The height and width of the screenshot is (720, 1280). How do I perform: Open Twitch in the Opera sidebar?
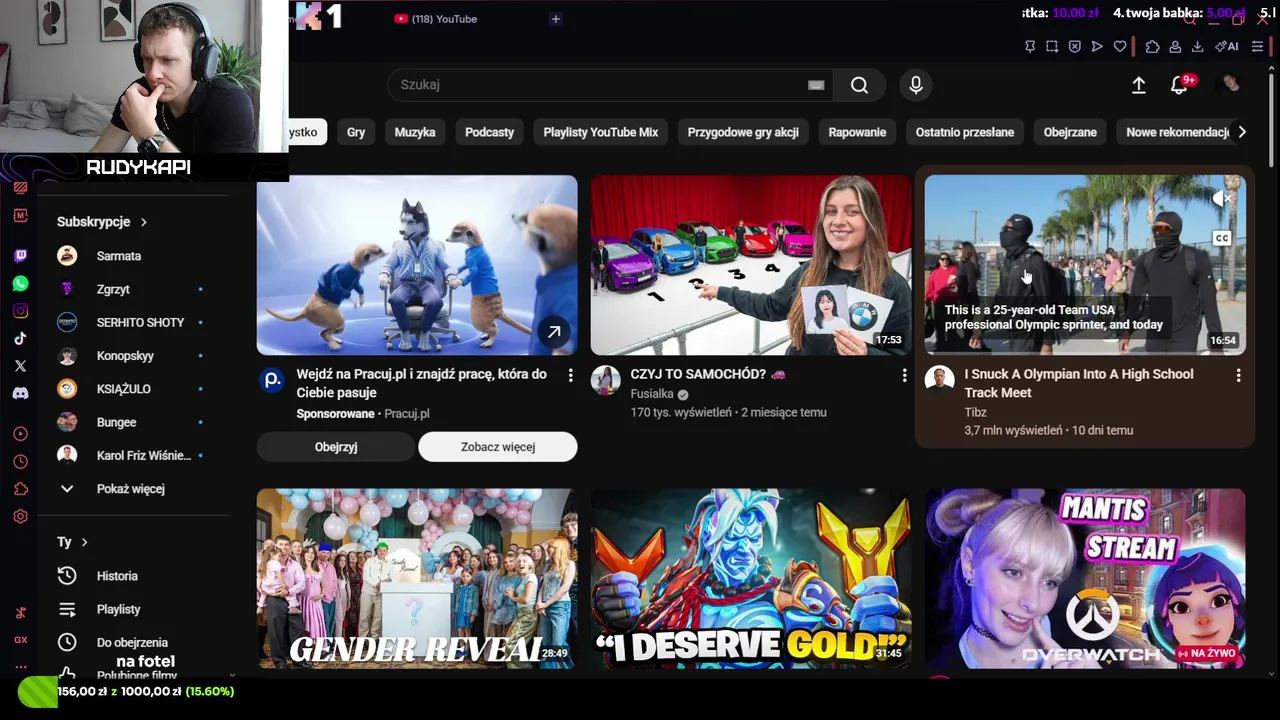point(20,256)
